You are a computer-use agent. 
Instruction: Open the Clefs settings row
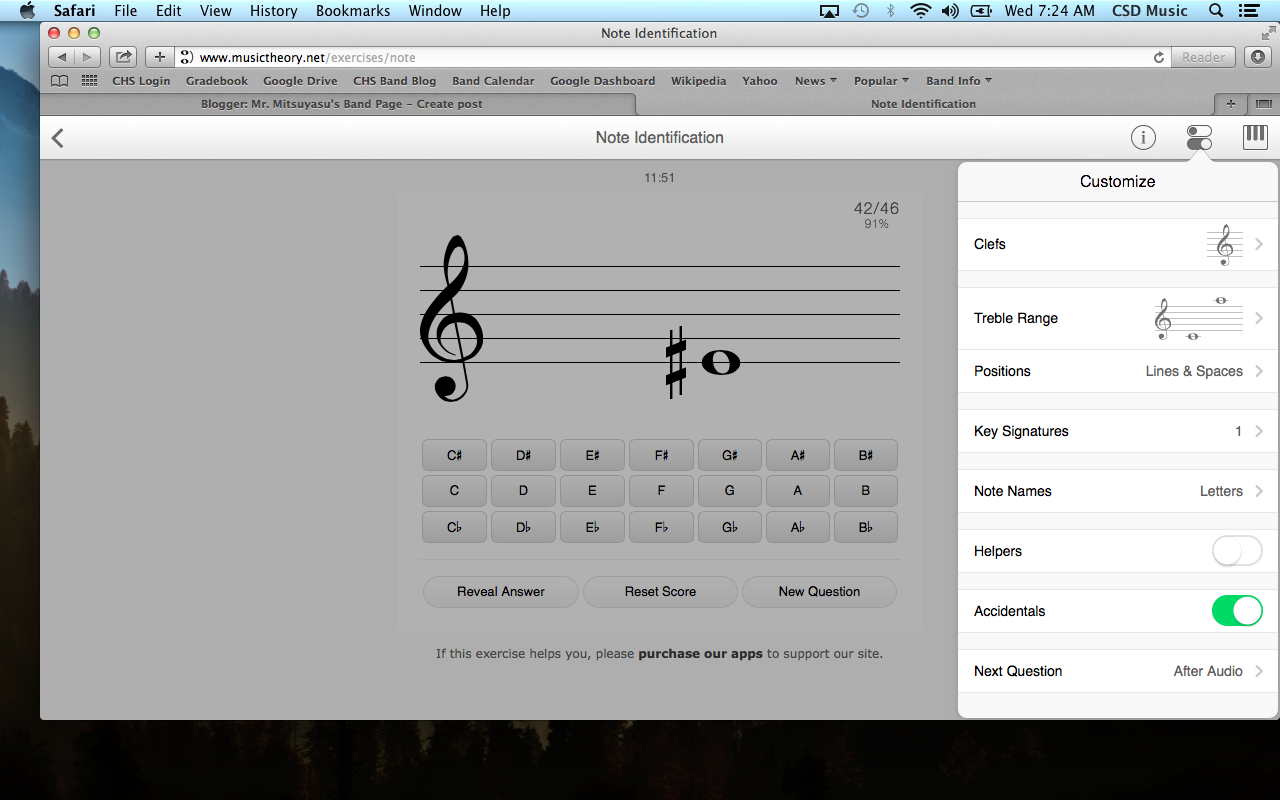(1117, 244)
